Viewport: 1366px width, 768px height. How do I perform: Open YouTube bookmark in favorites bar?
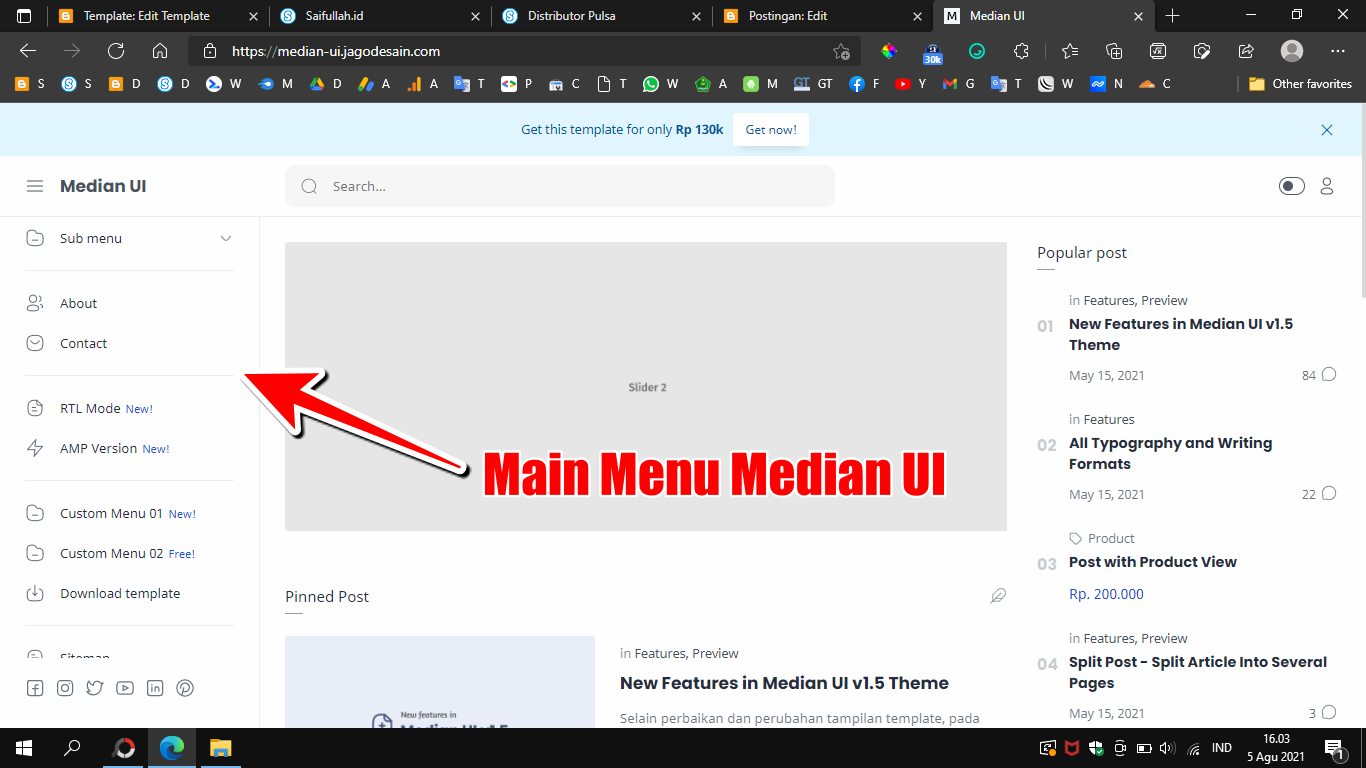(911, 84)
